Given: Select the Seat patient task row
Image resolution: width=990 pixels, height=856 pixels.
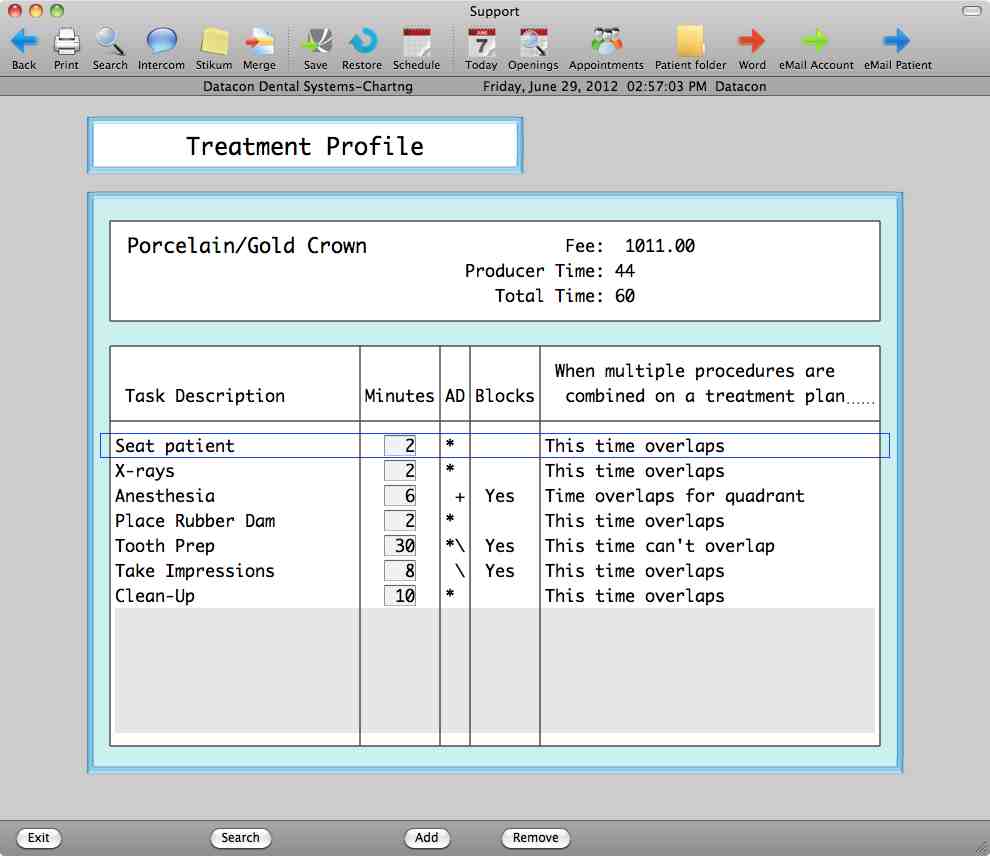Looking at the screenshot, I should (495, 446).
